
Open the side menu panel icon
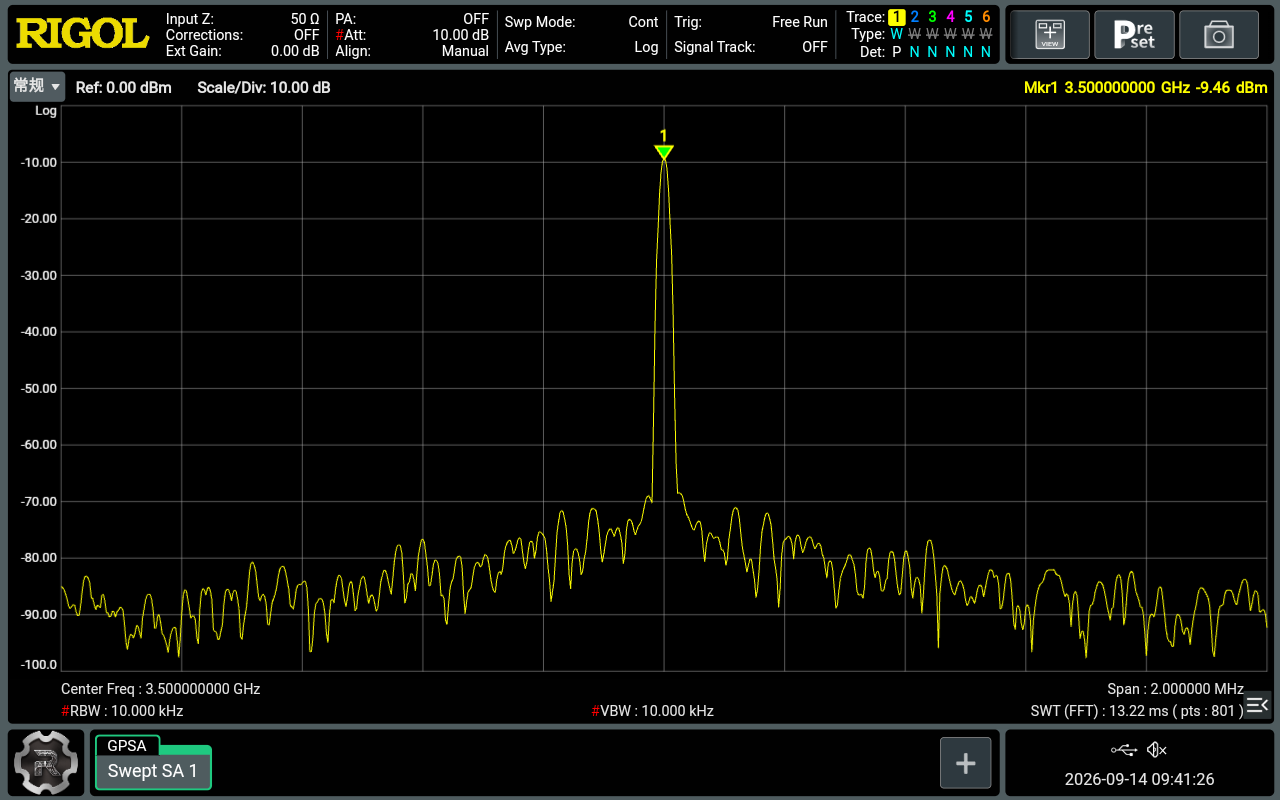tap(1257, 705)
